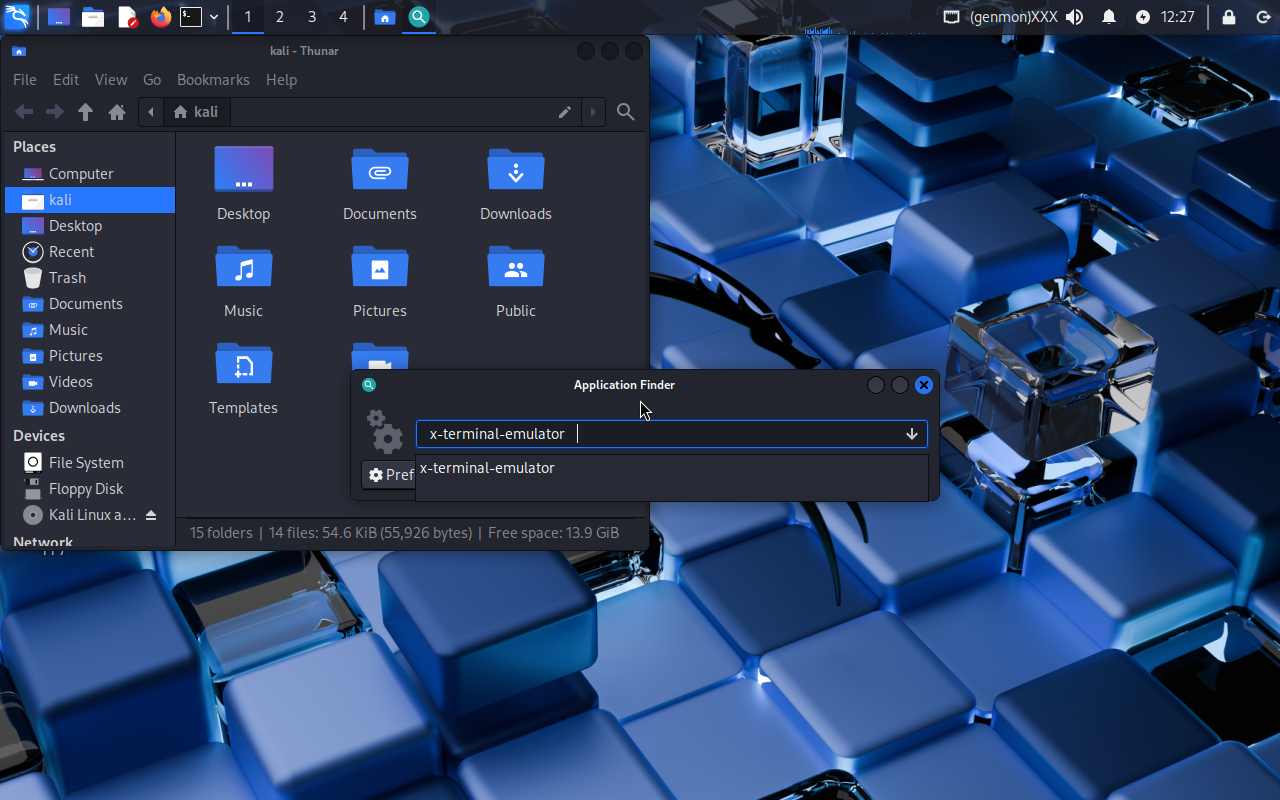Image resolution: width=1280 pixels, height=800 pixels.
Task: Click the power manager icon in the tray
Action: [x=1143, y=17]
